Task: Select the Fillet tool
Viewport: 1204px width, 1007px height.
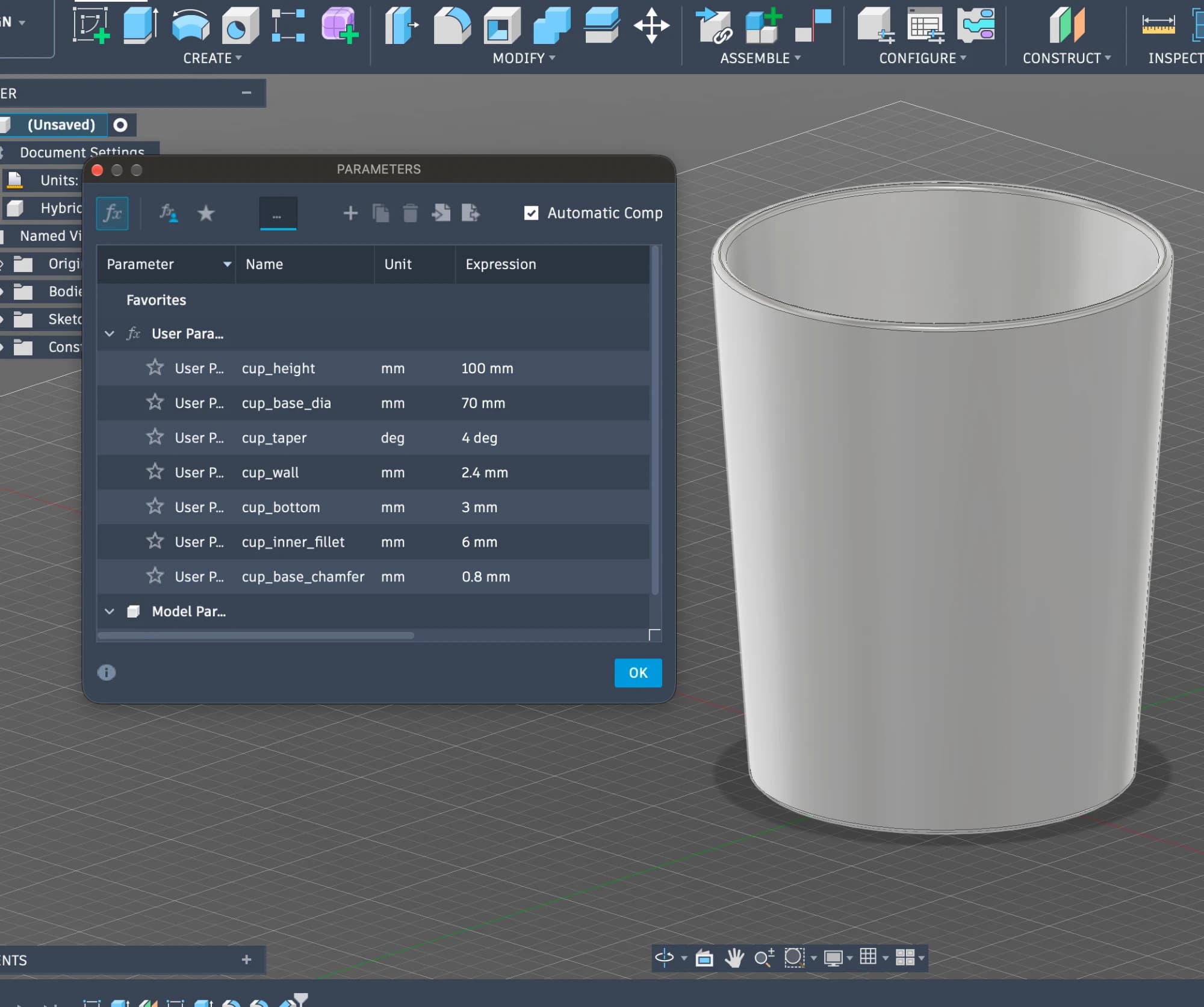Action: pyautogui.click(x=451, y=25)
